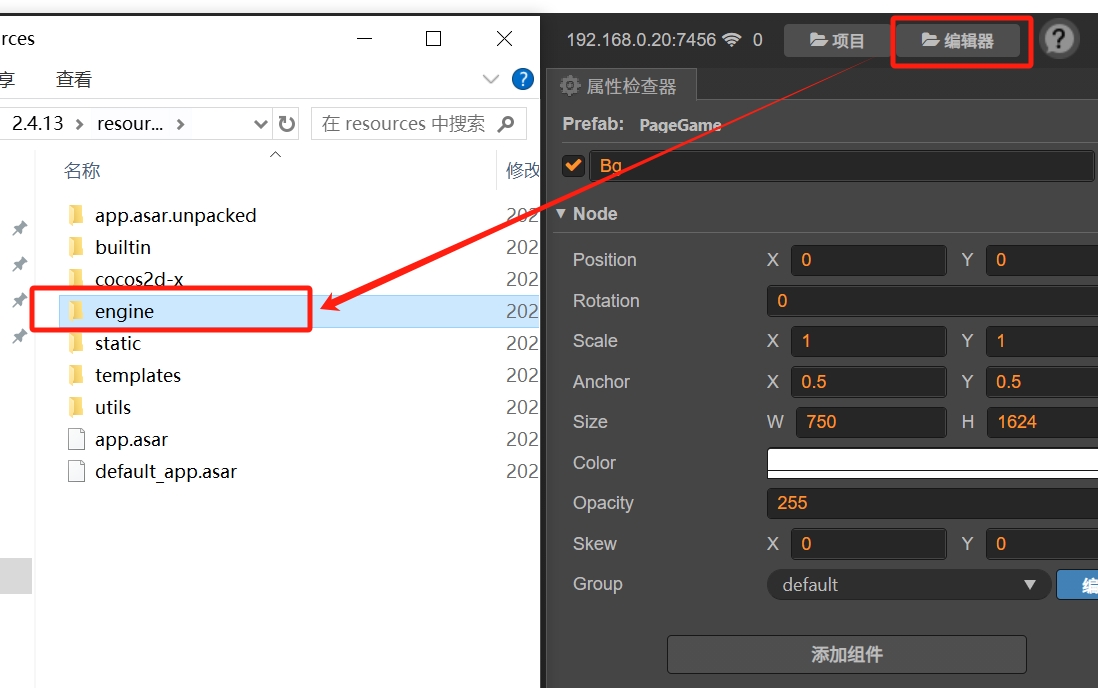Open the 查看 ribbon tab
This screenshot has width=1098, height=688.
pyautogui.click(x=74, y=79)
